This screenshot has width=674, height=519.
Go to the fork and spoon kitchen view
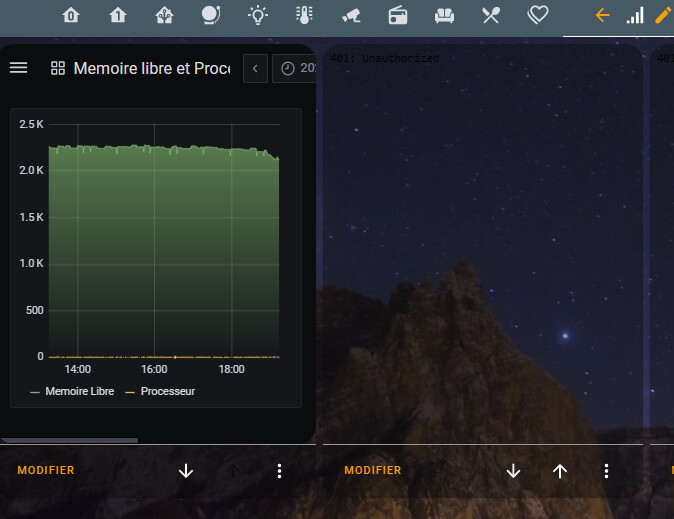click(x=491, y=15)
